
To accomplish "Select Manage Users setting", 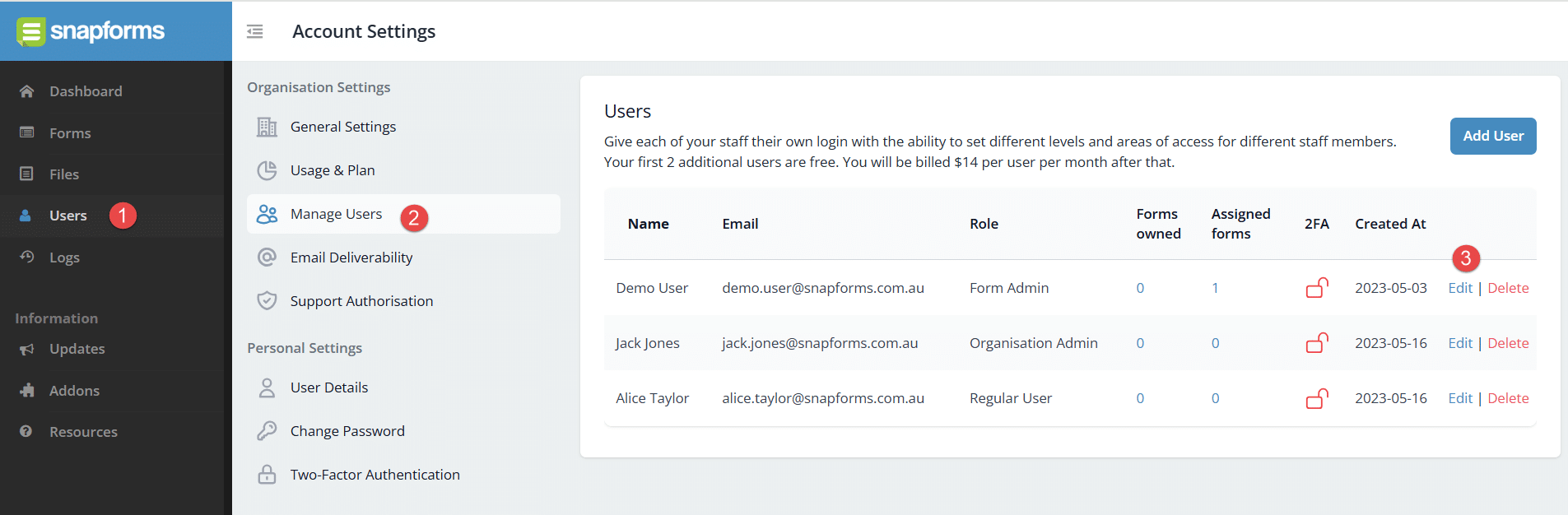I will 403,214.
